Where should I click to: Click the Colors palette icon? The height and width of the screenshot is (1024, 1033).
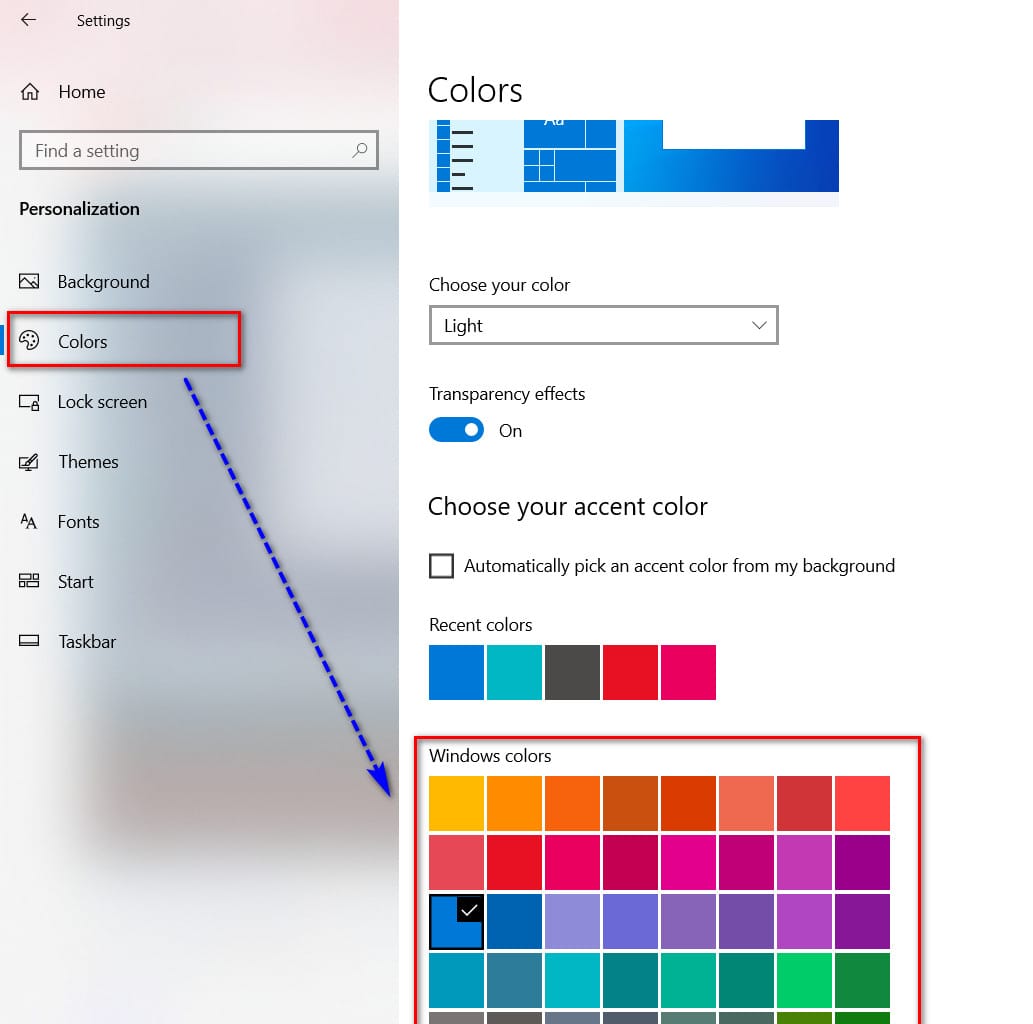(29, 341)
